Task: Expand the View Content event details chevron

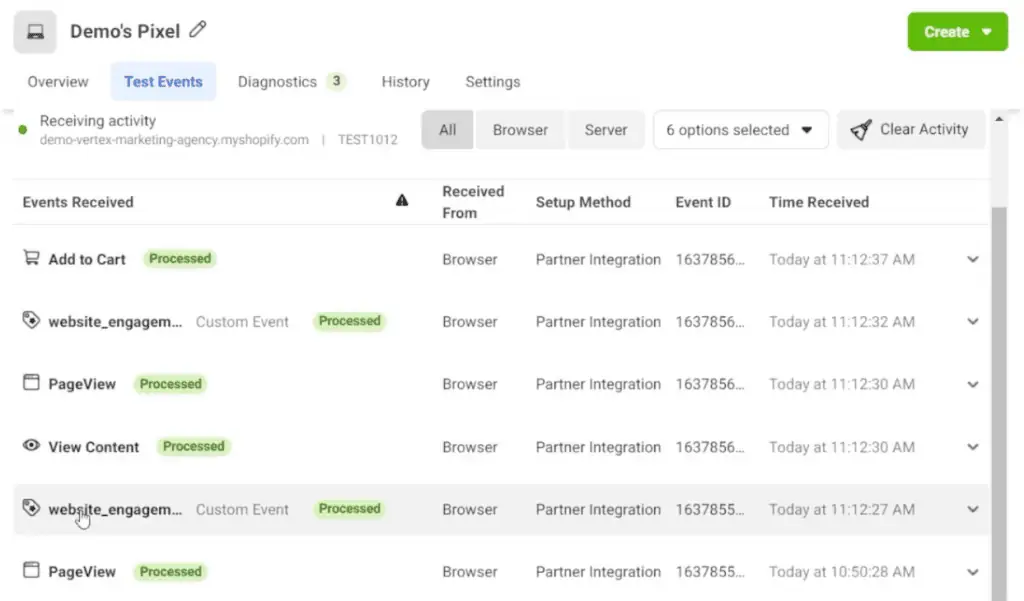Action: 972,447
